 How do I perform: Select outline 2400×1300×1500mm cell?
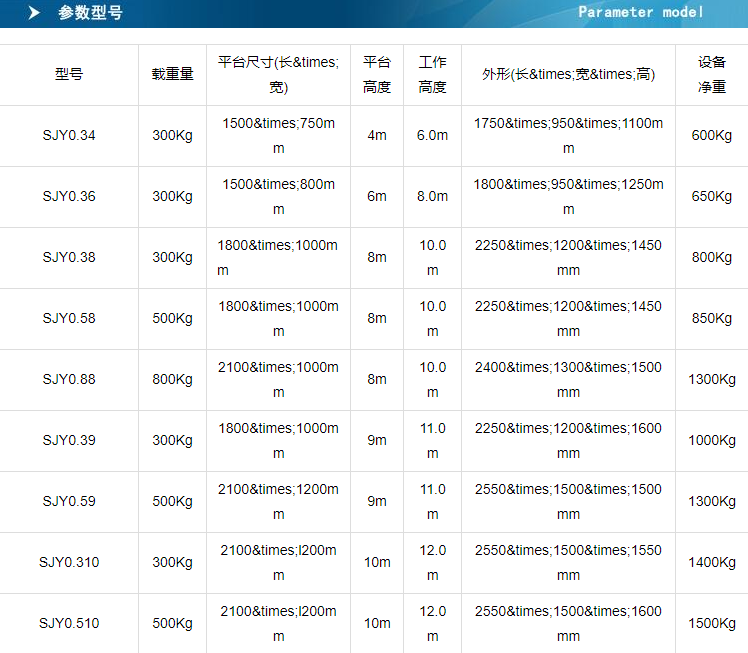click(x=569, y=380)
